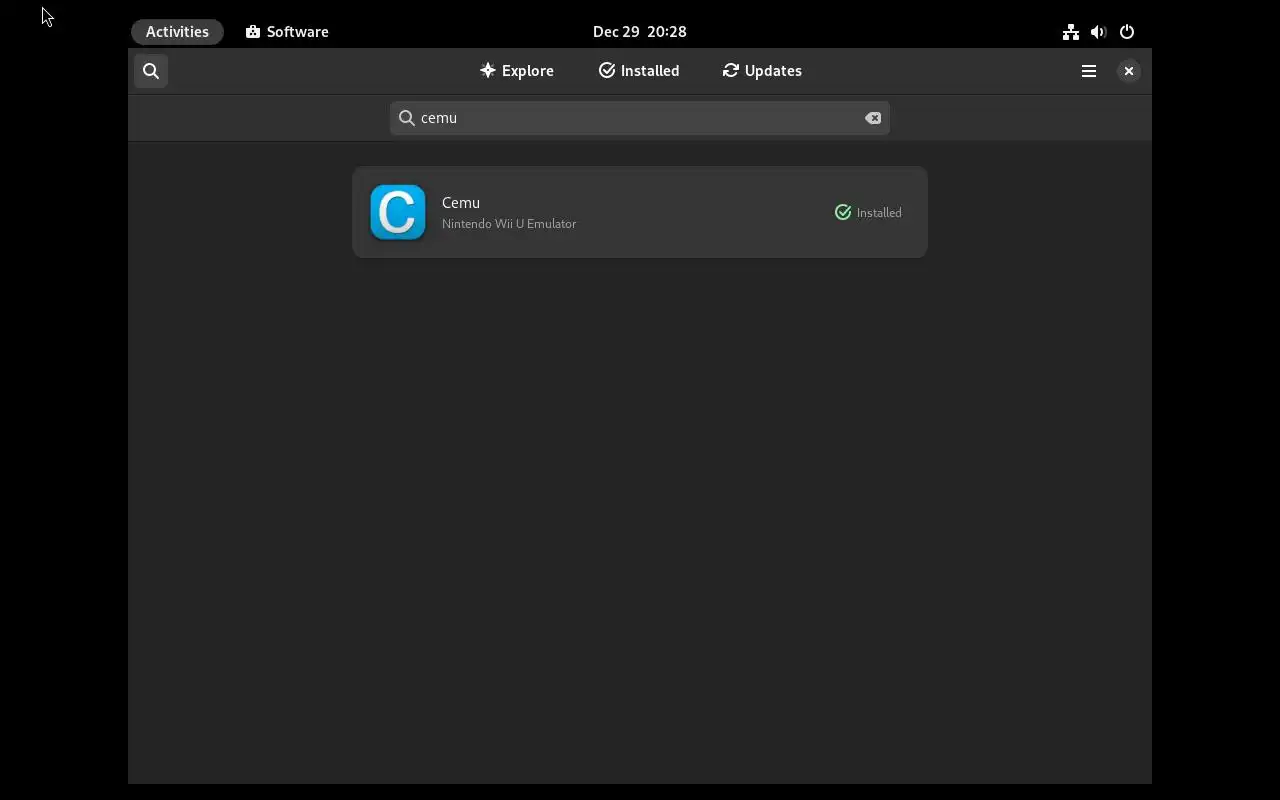Screen dimensions: 1280x800
Task: Open the Activities overview
Action: (177, 31)
